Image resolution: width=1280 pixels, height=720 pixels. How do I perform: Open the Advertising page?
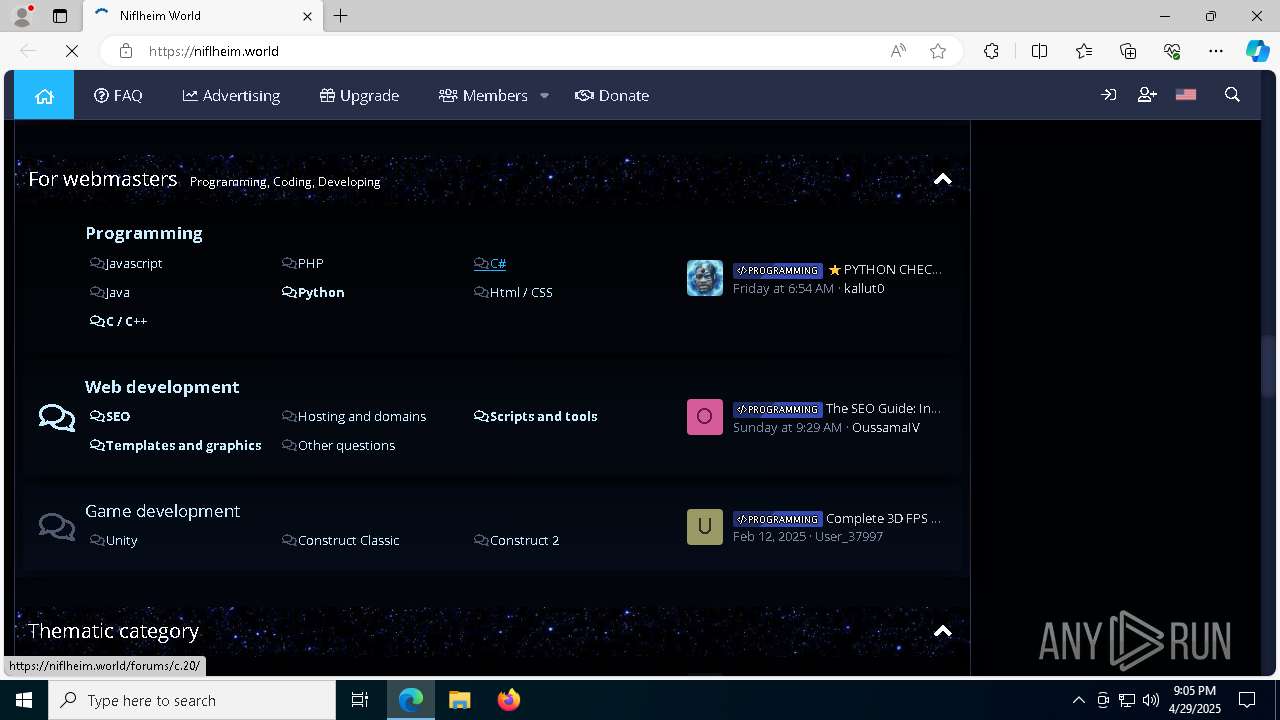coord(231,96)
